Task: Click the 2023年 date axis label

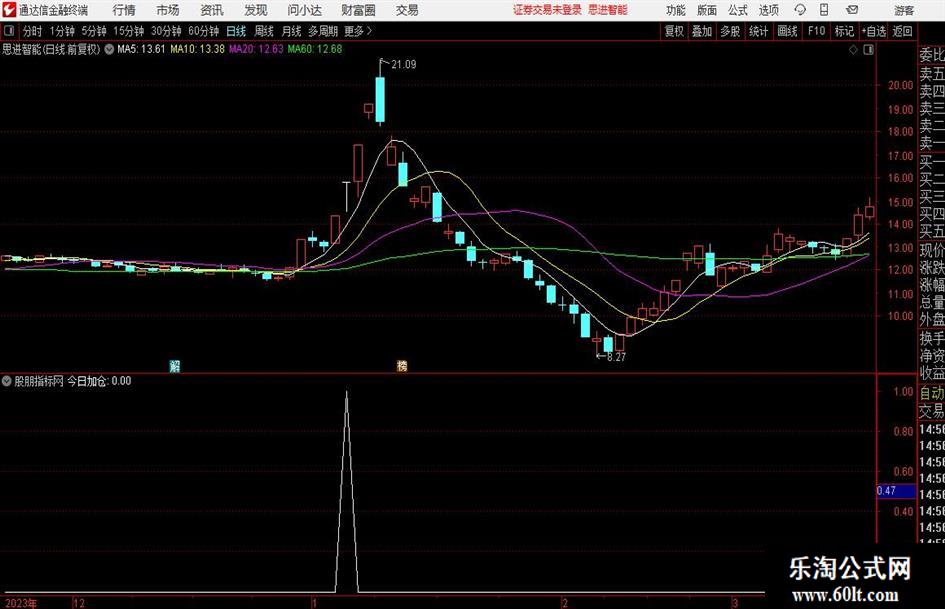Action: coord(21,603)
